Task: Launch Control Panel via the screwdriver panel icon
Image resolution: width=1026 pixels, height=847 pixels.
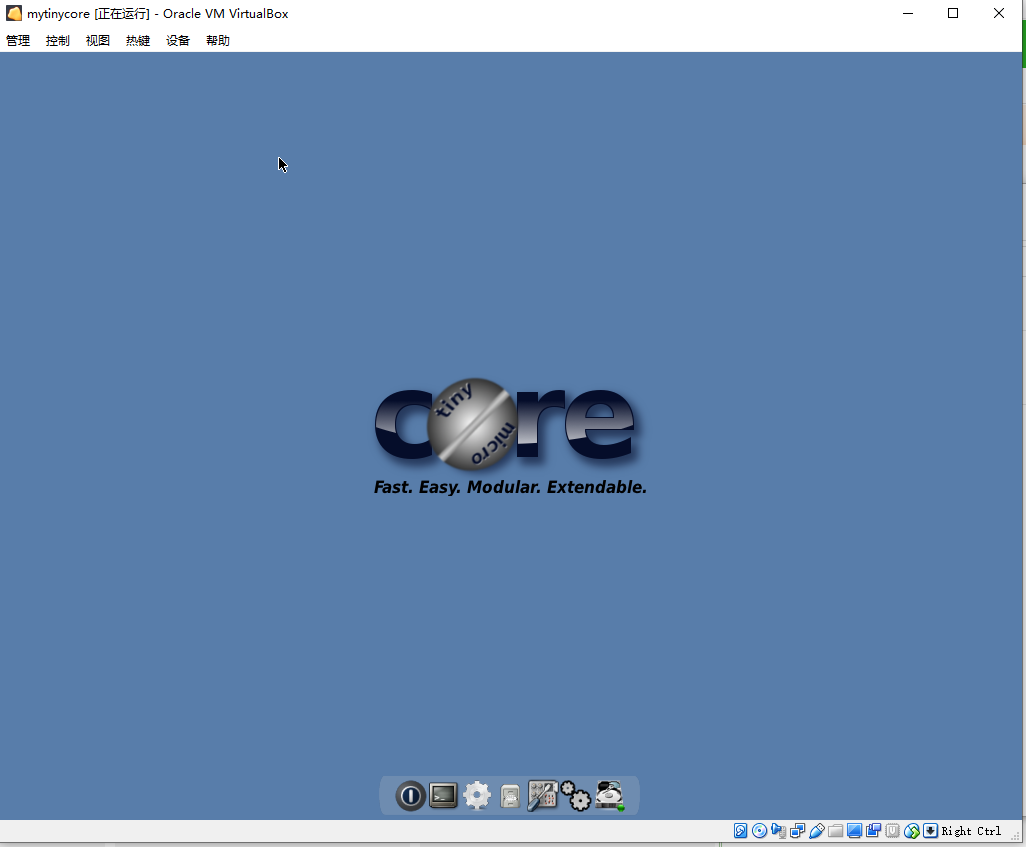Action: (x=543, y=796)
